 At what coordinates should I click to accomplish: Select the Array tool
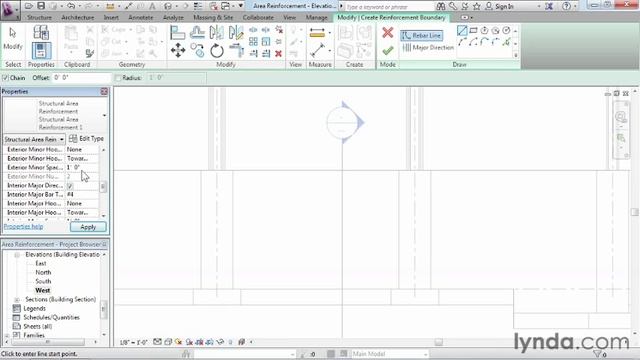pos(253,42)
